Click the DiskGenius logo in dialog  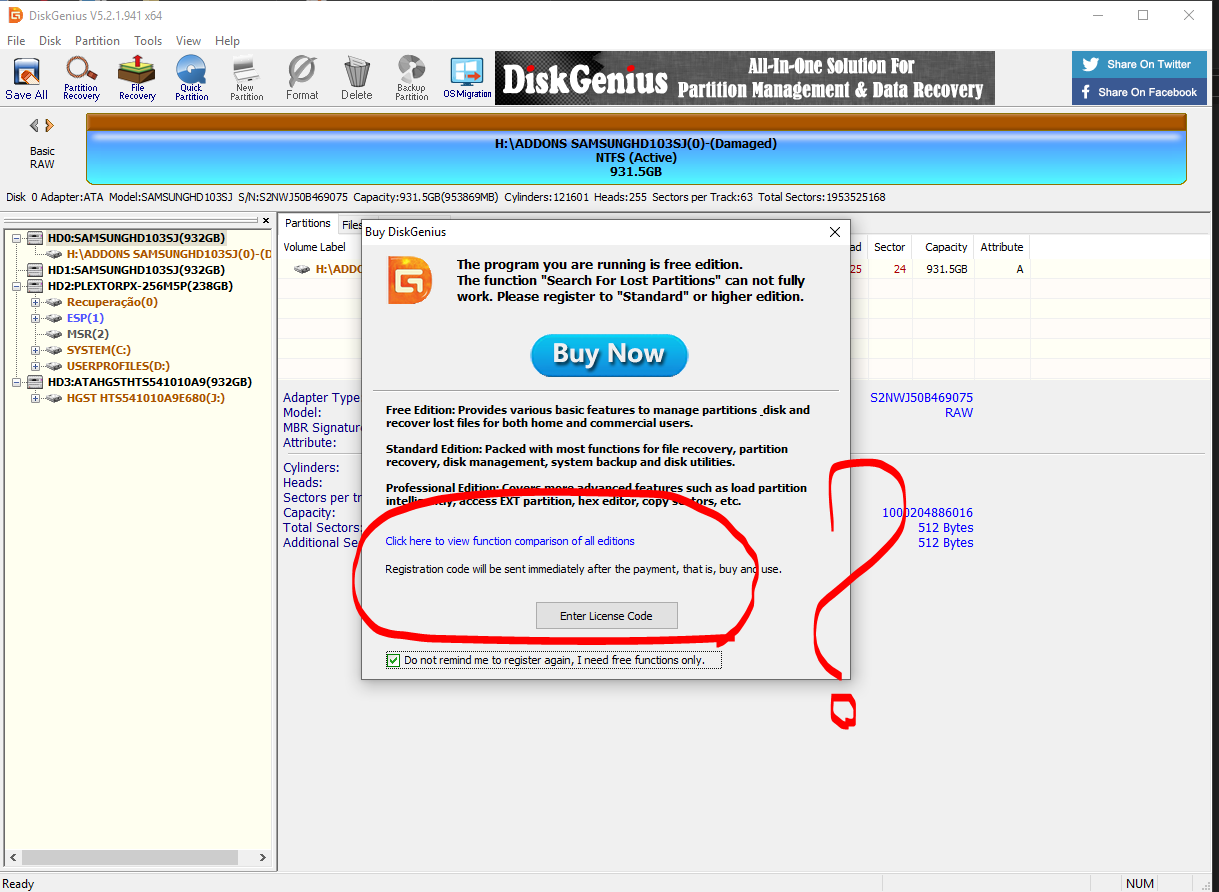pyautogui.click(x=411, y=280)
